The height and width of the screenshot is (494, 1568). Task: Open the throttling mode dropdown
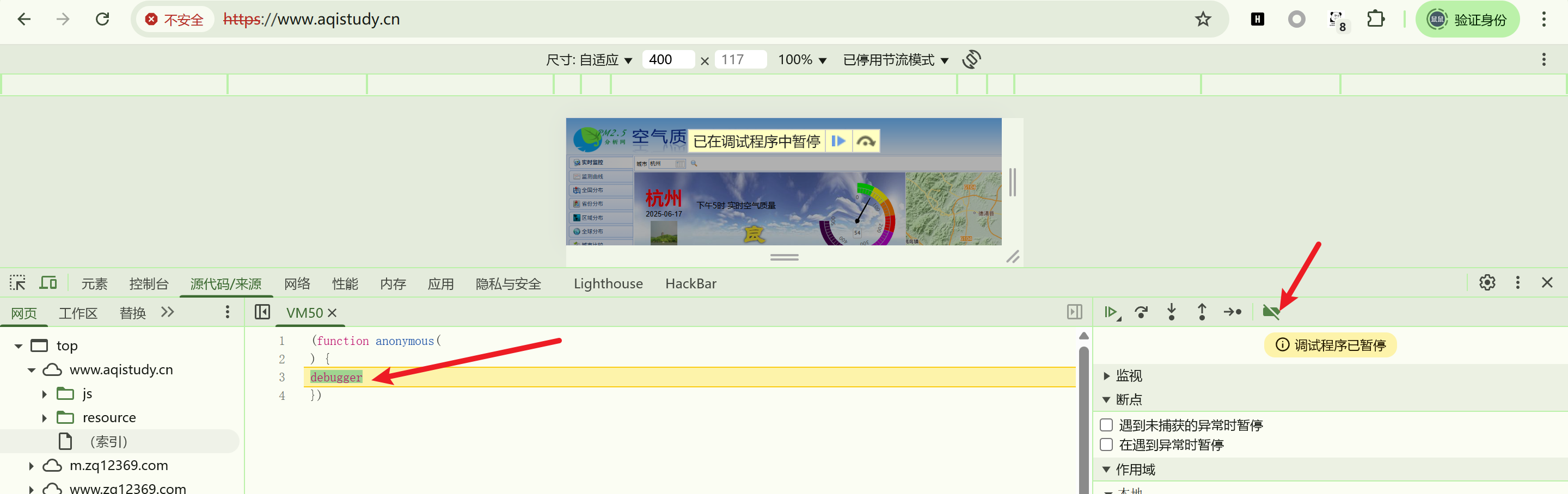click(x=896, y=60)
